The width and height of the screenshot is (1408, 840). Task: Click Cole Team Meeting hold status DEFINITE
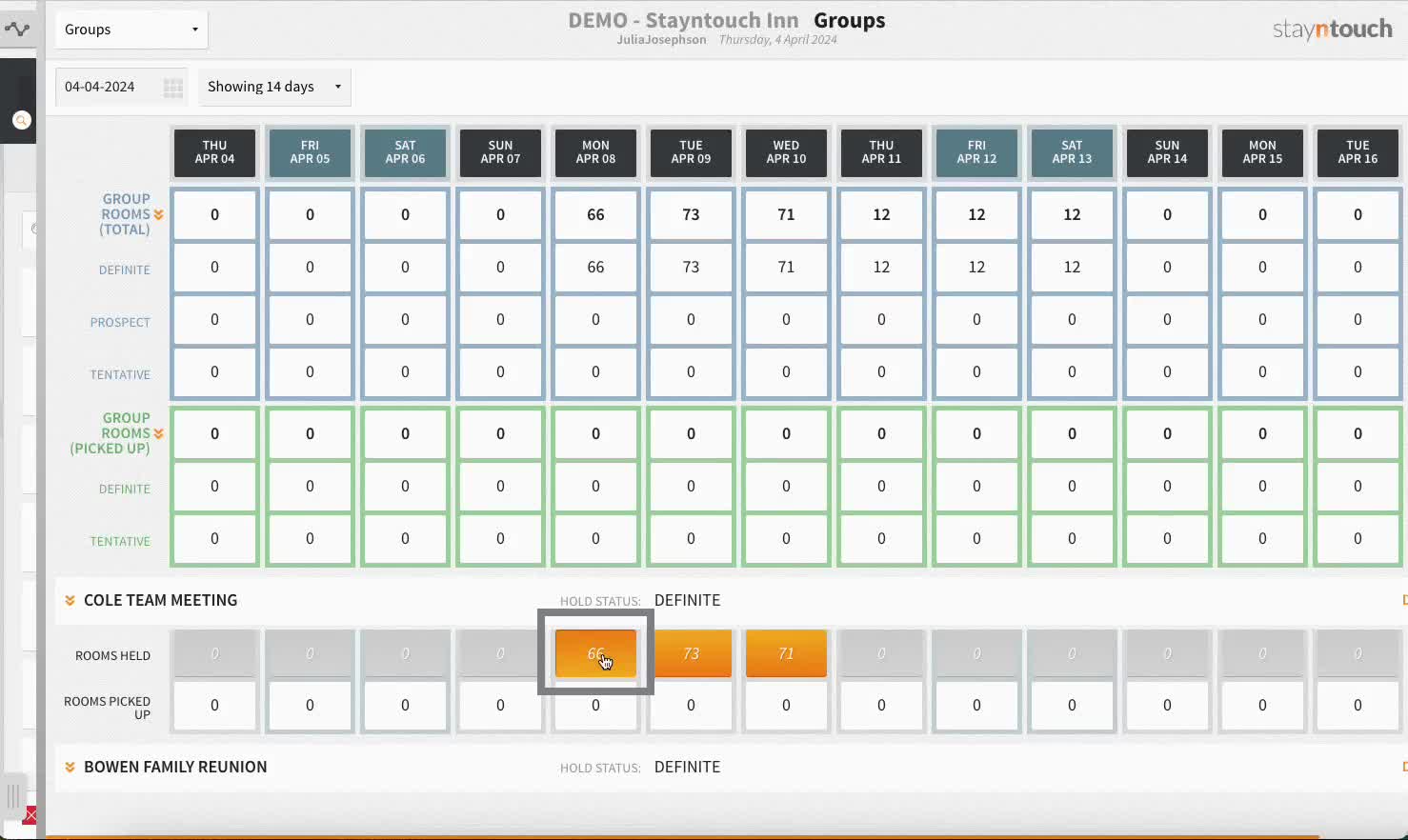click(x=687, y=601)
